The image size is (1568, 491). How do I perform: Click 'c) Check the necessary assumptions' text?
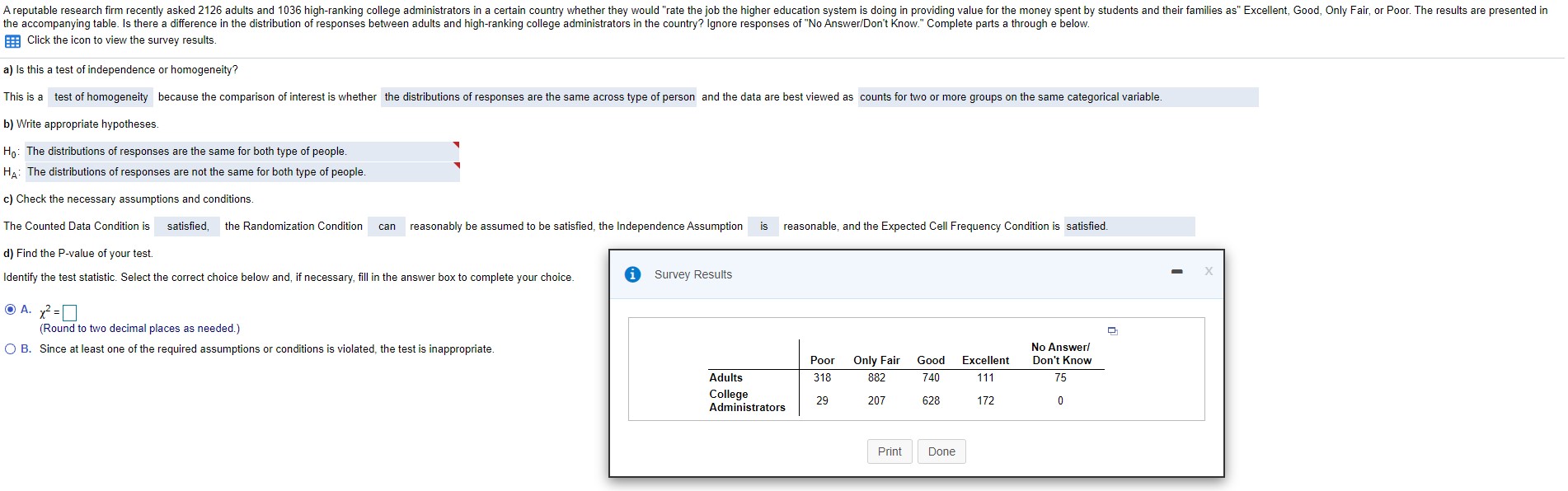(128, 199)
